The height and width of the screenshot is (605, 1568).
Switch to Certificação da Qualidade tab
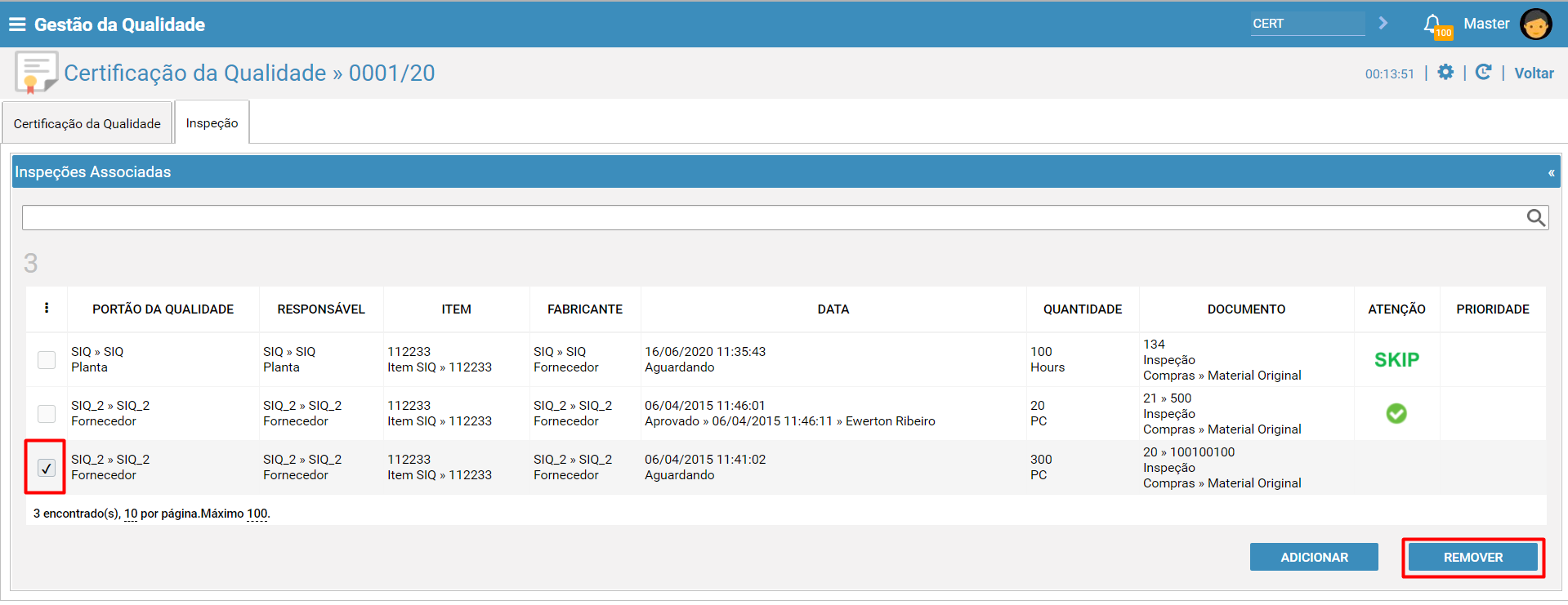point(87,123)
